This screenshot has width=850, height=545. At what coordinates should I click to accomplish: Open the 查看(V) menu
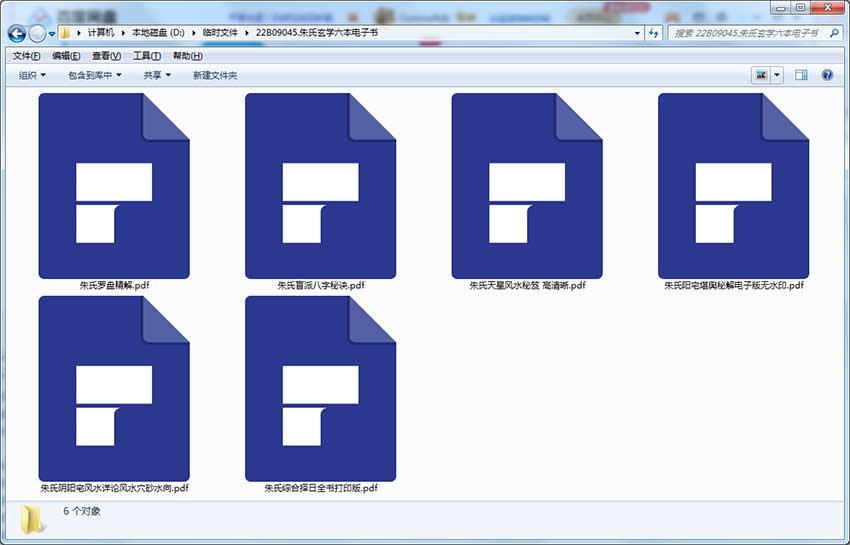click(106, 56)
